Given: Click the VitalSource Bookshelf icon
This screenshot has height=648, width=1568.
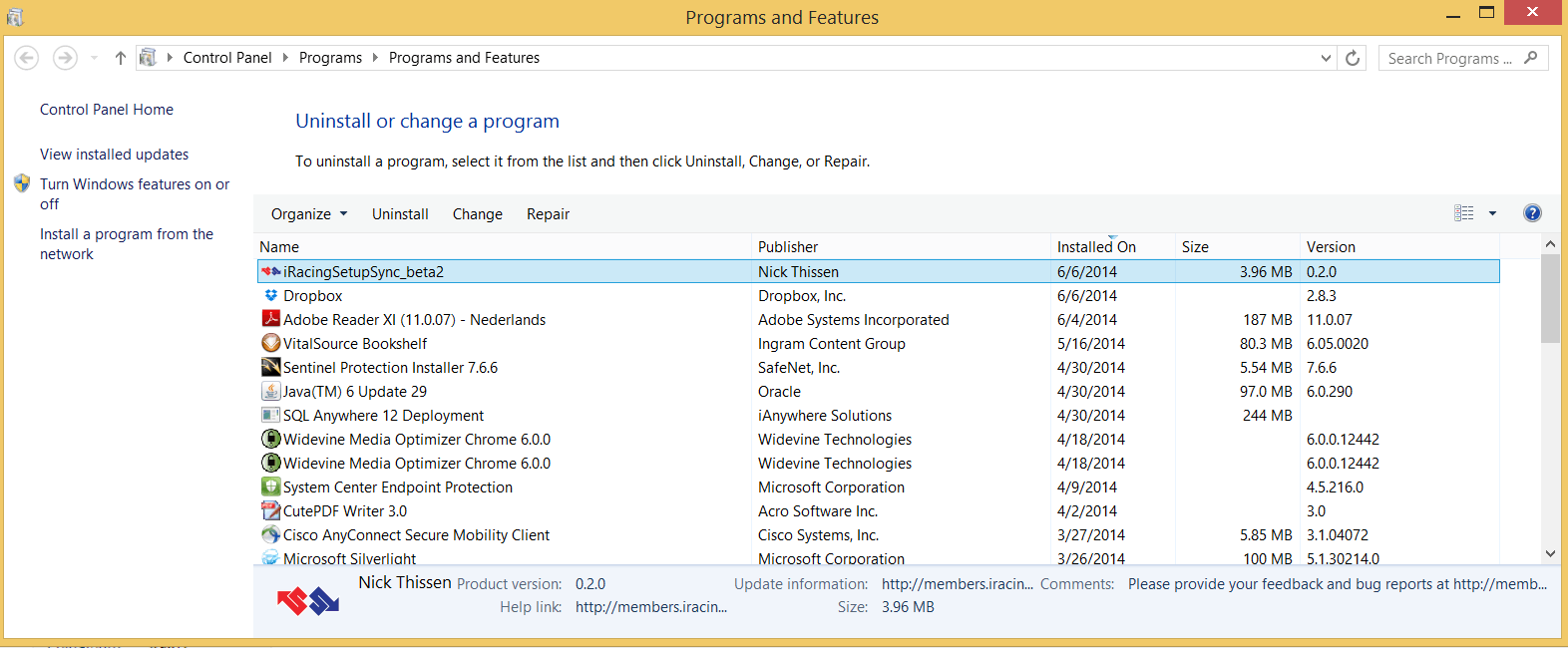Looking at the screenshot, I should pos(270,343).
